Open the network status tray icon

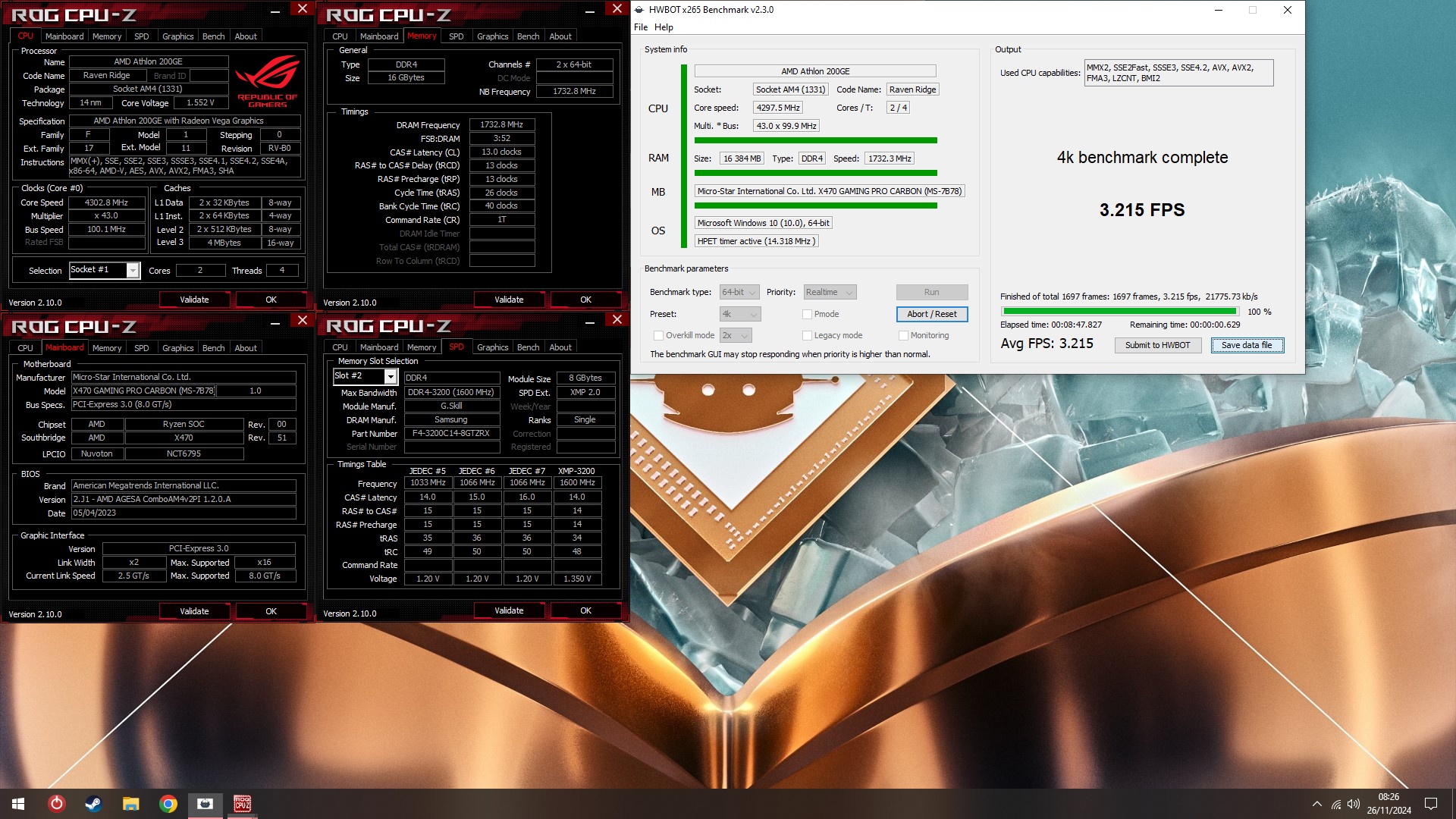point(1336,804)
